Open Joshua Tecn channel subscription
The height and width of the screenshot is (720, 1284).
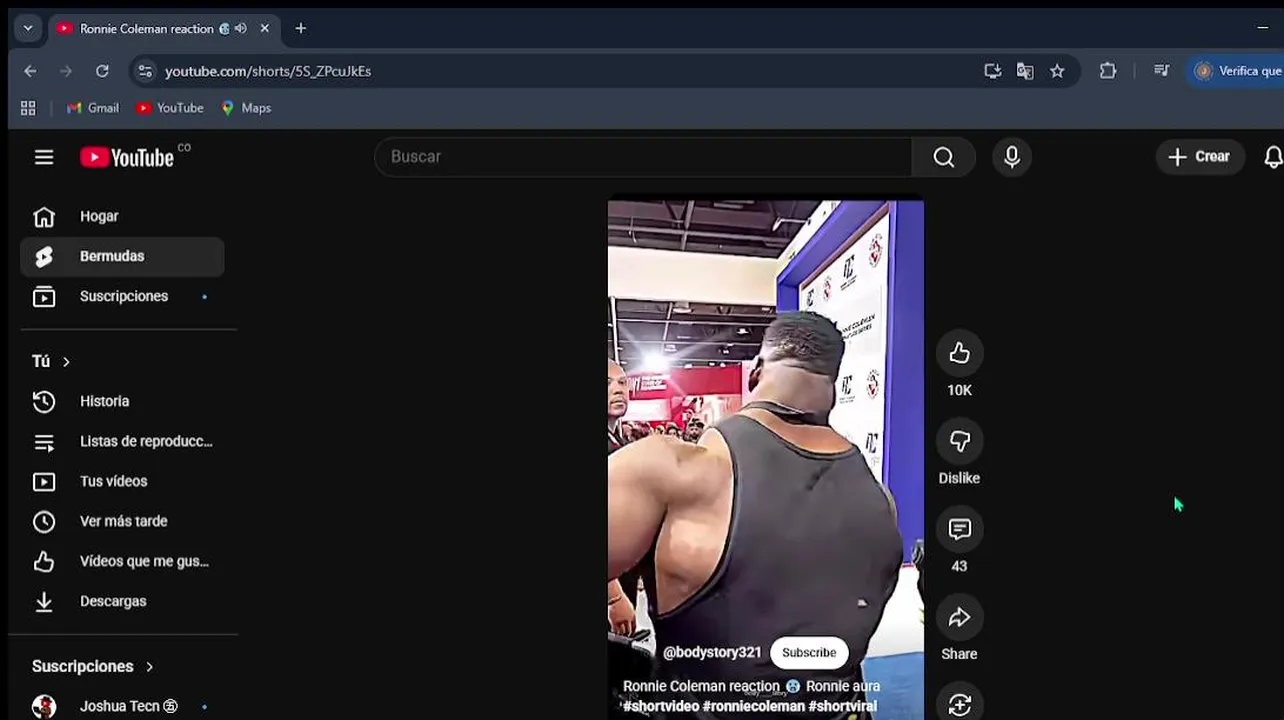[x=122, y=706]
